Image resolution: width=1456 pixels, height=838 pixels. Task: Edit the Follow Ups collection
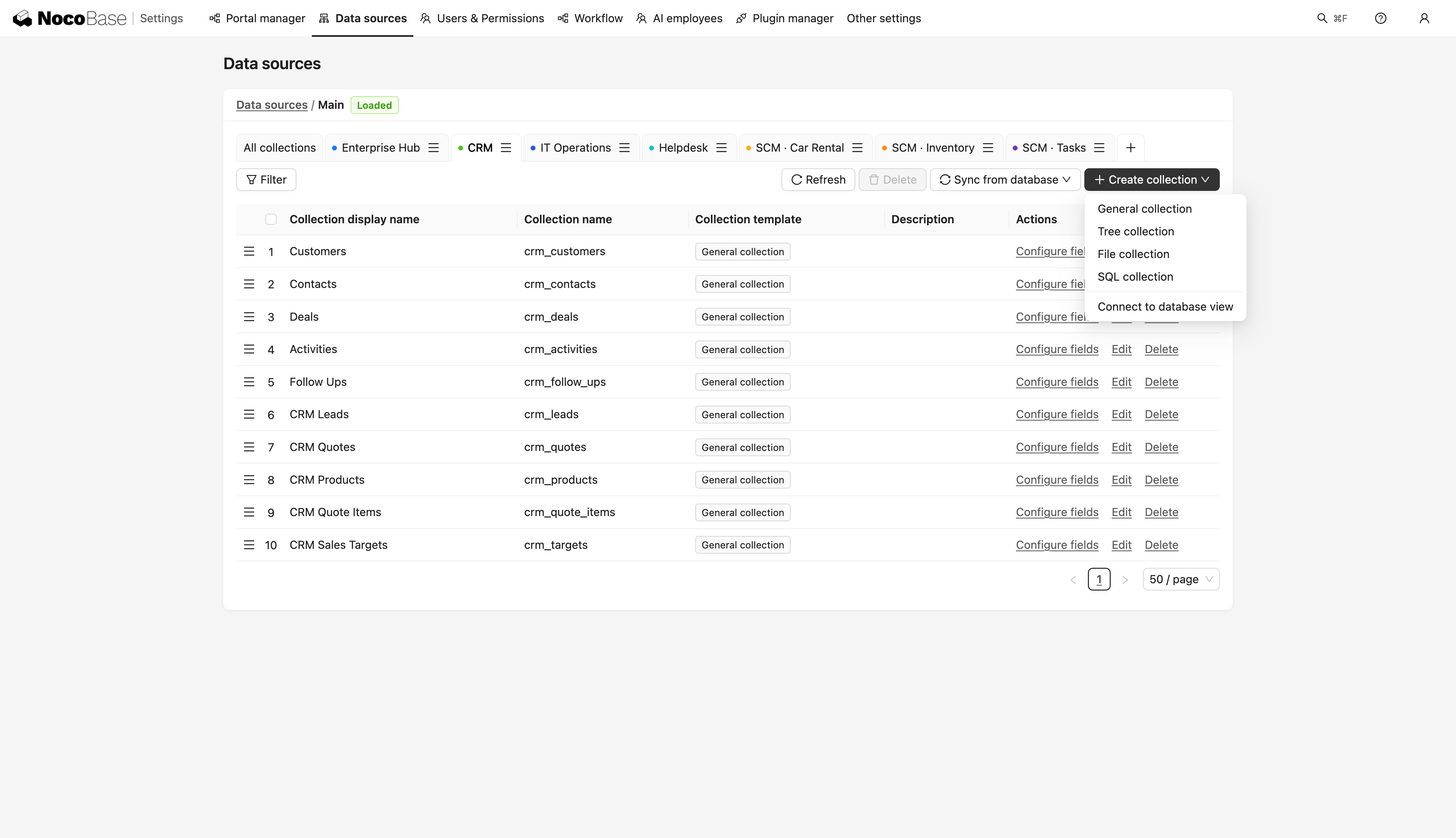pos(1122,382)
